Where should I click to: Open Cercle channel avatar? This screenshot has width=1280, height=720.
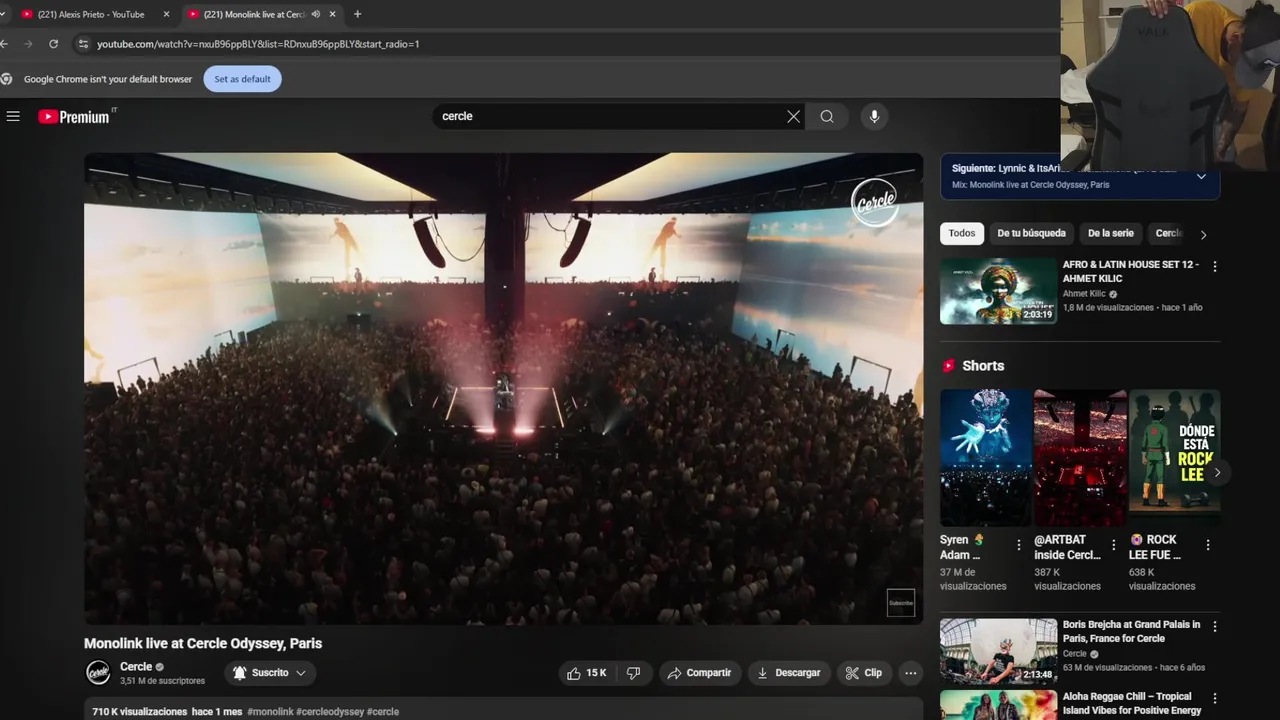[98, 673]
